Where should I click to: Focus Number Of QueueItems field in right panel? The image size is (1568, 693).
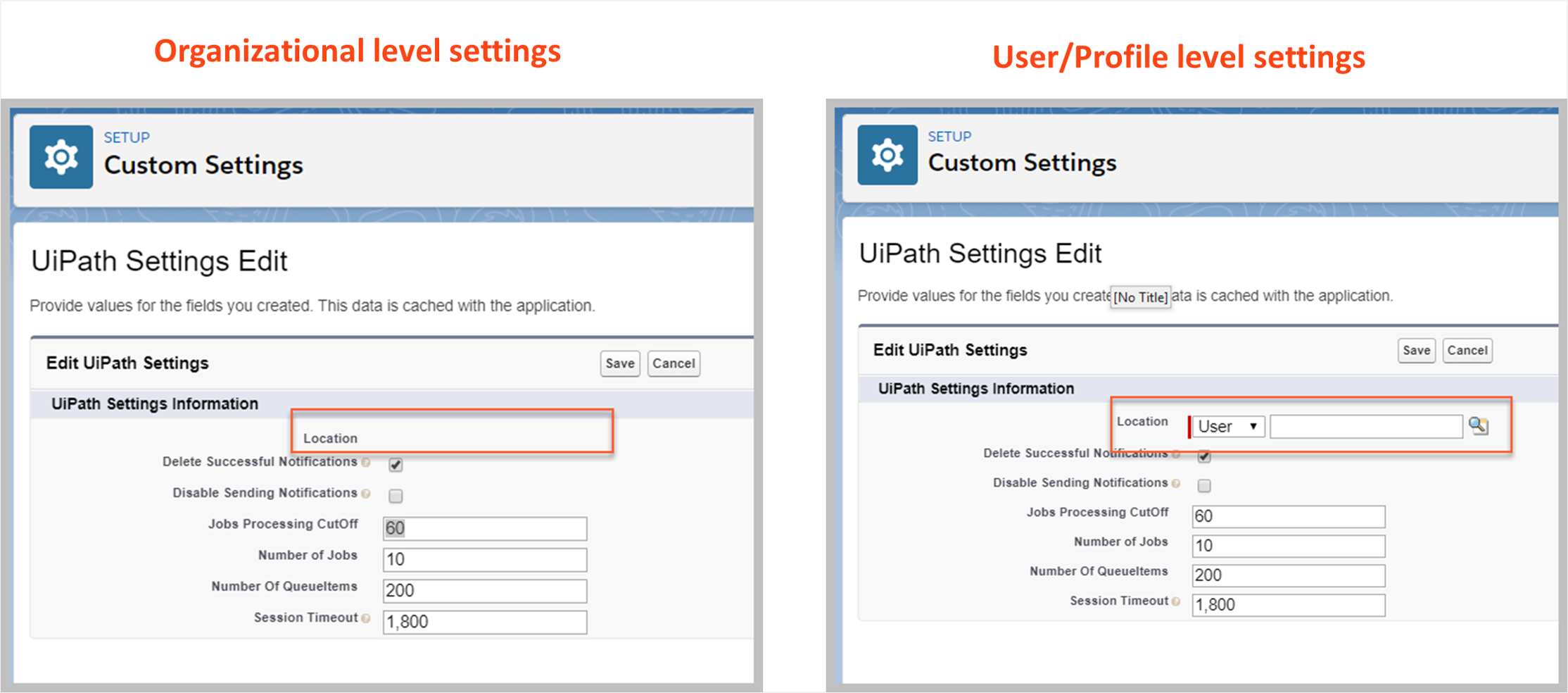[x=1289, y=575]
